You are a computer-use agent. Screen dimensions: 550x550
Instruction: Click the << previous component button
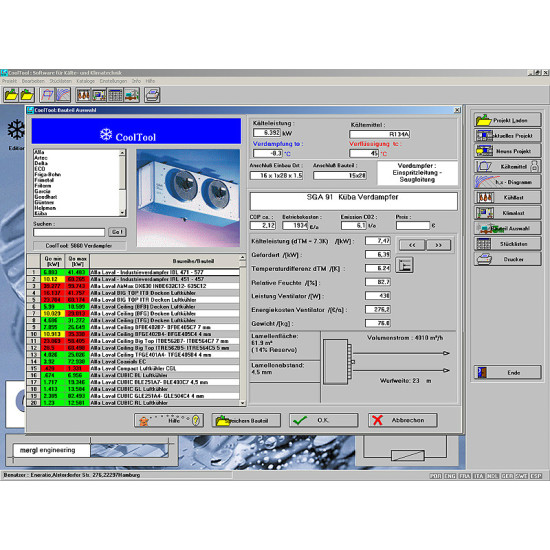412,245
